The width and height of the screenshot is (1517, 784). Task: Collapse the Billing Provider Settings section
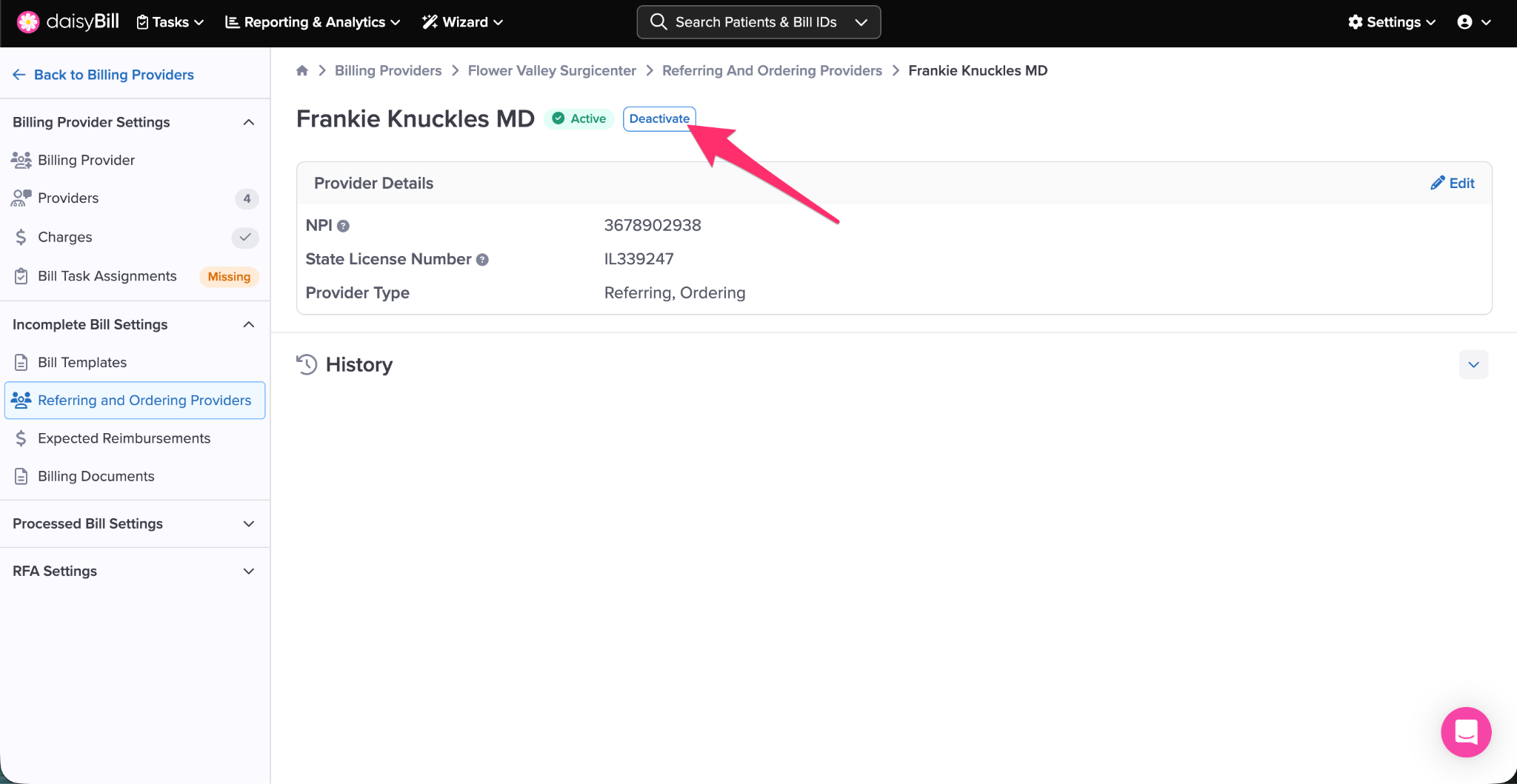click(x=249, y=122)
